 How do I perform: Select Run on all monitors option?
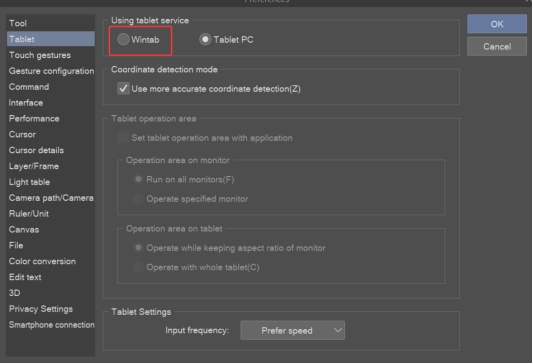coord(138,179)
